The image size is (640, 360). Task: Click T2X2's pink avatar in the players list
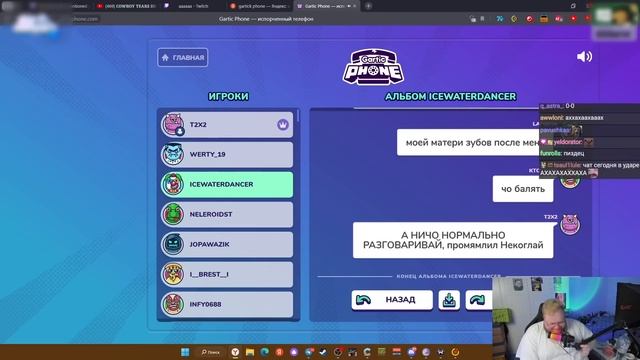pyautogui.click(x=173, y=124)
